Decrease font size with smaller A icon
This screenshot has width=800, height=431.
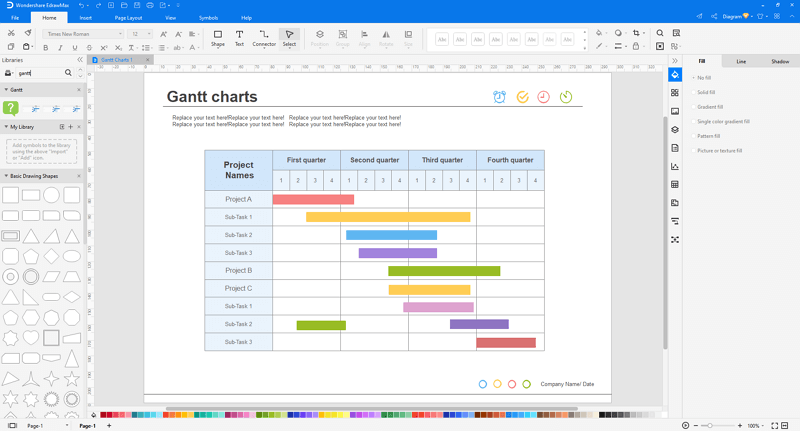178,34
